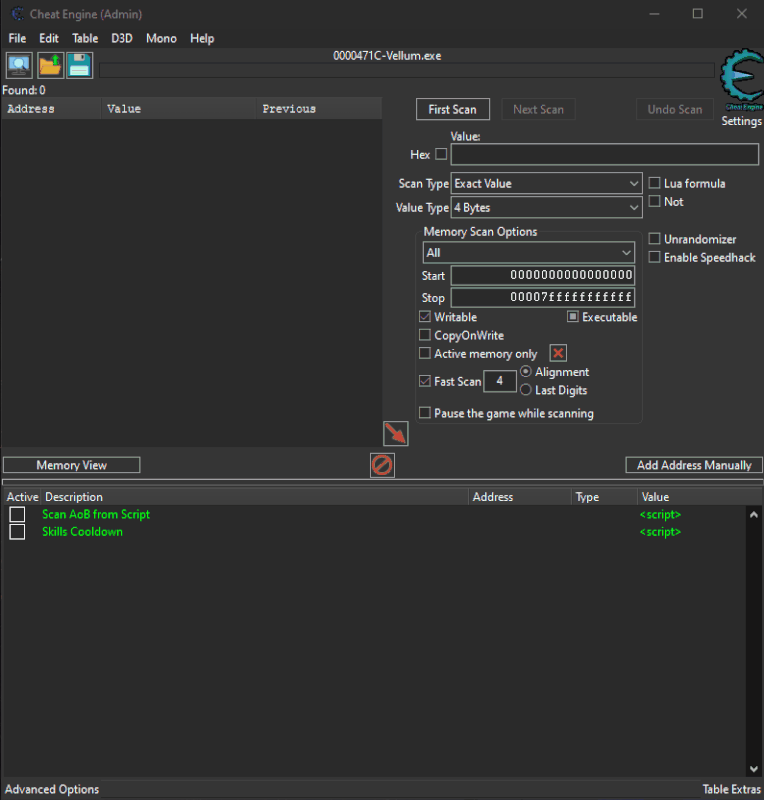Open the Help menu

pyautogui.click(x=202, y=38)
